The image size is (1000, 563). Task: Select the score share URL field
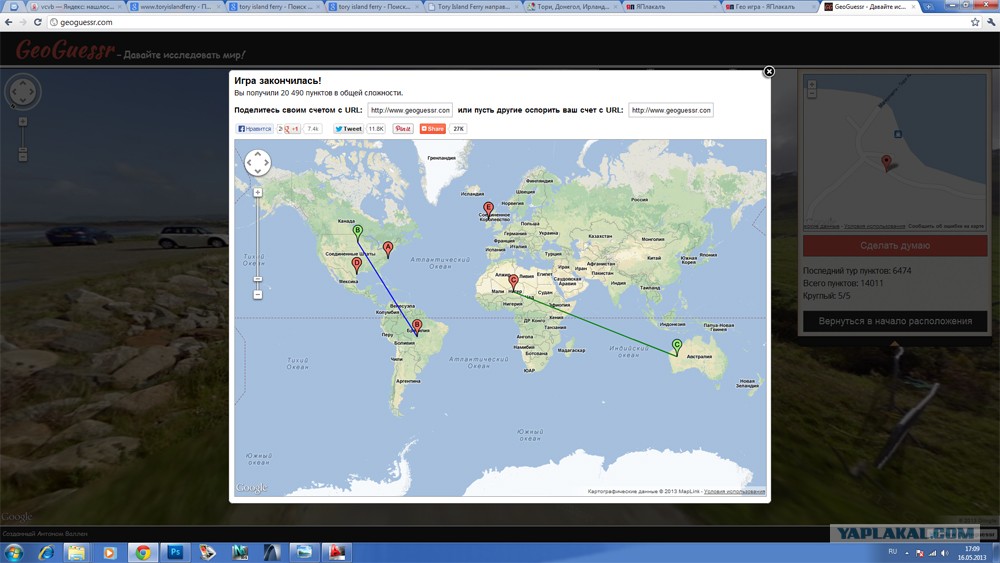[x=410, y=110]
